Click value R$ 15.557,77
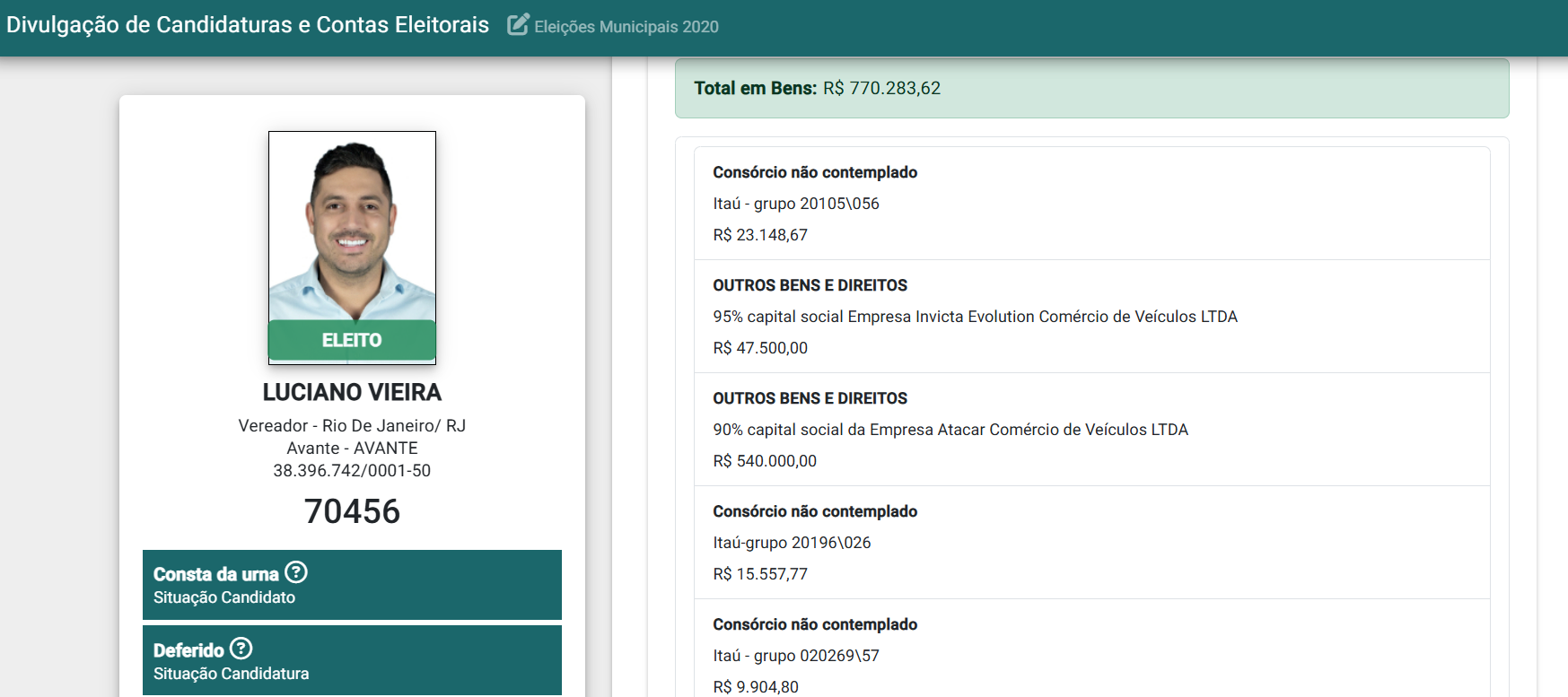Screen dimensions: 1568x697 pos(760,574)
